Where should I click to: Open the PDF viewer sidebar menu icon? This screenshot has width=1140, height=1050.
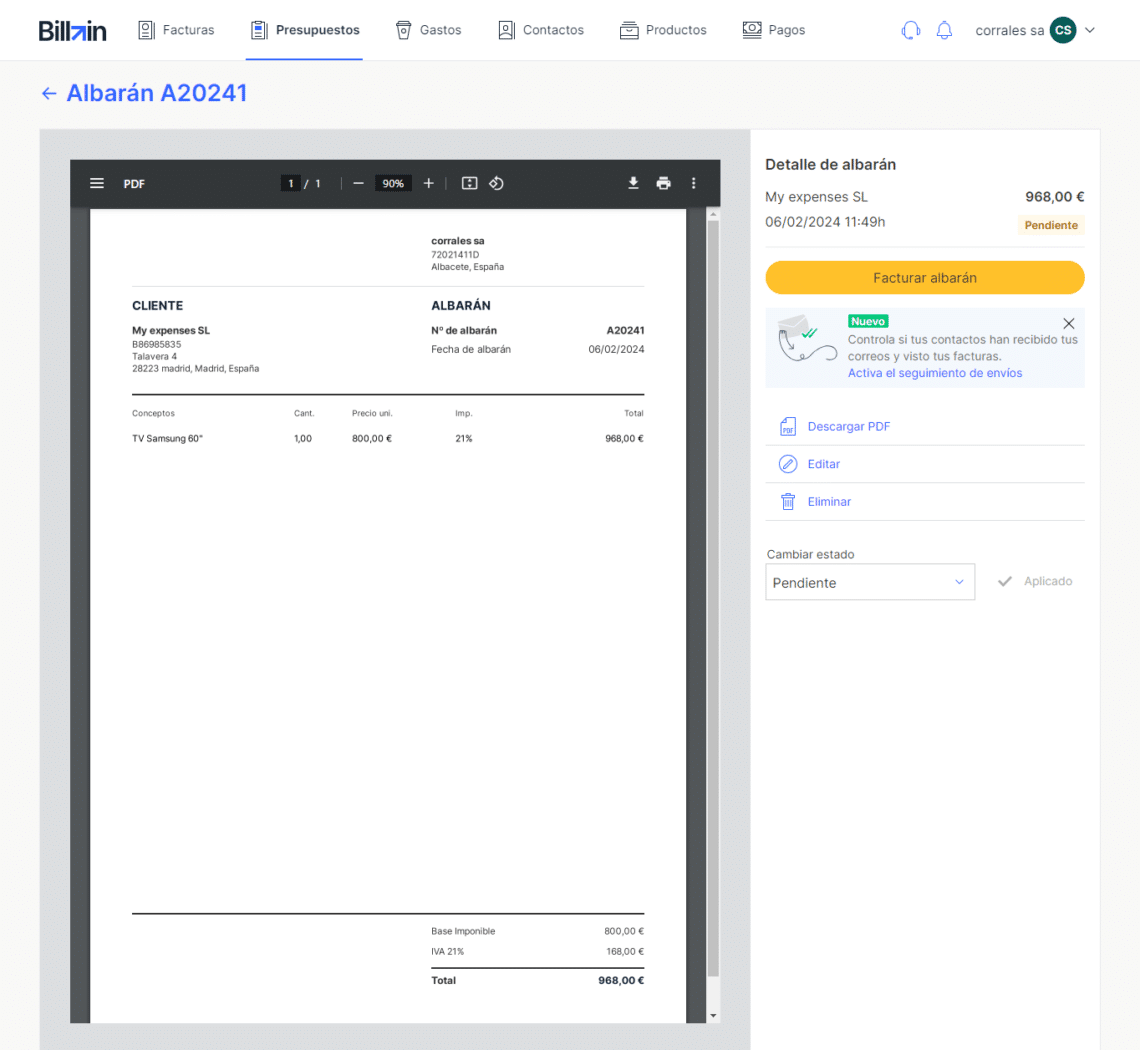pos(97,184)
